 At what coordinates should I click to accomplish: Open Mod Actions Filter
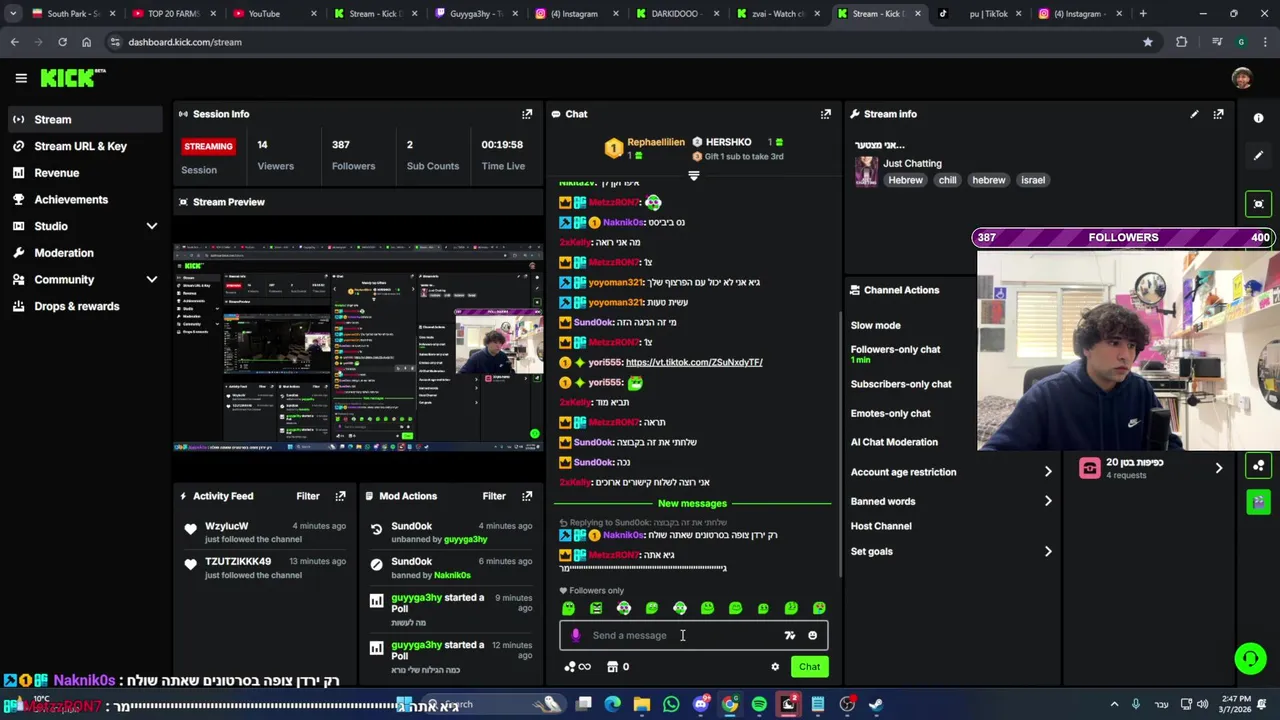tap(494, 496)
